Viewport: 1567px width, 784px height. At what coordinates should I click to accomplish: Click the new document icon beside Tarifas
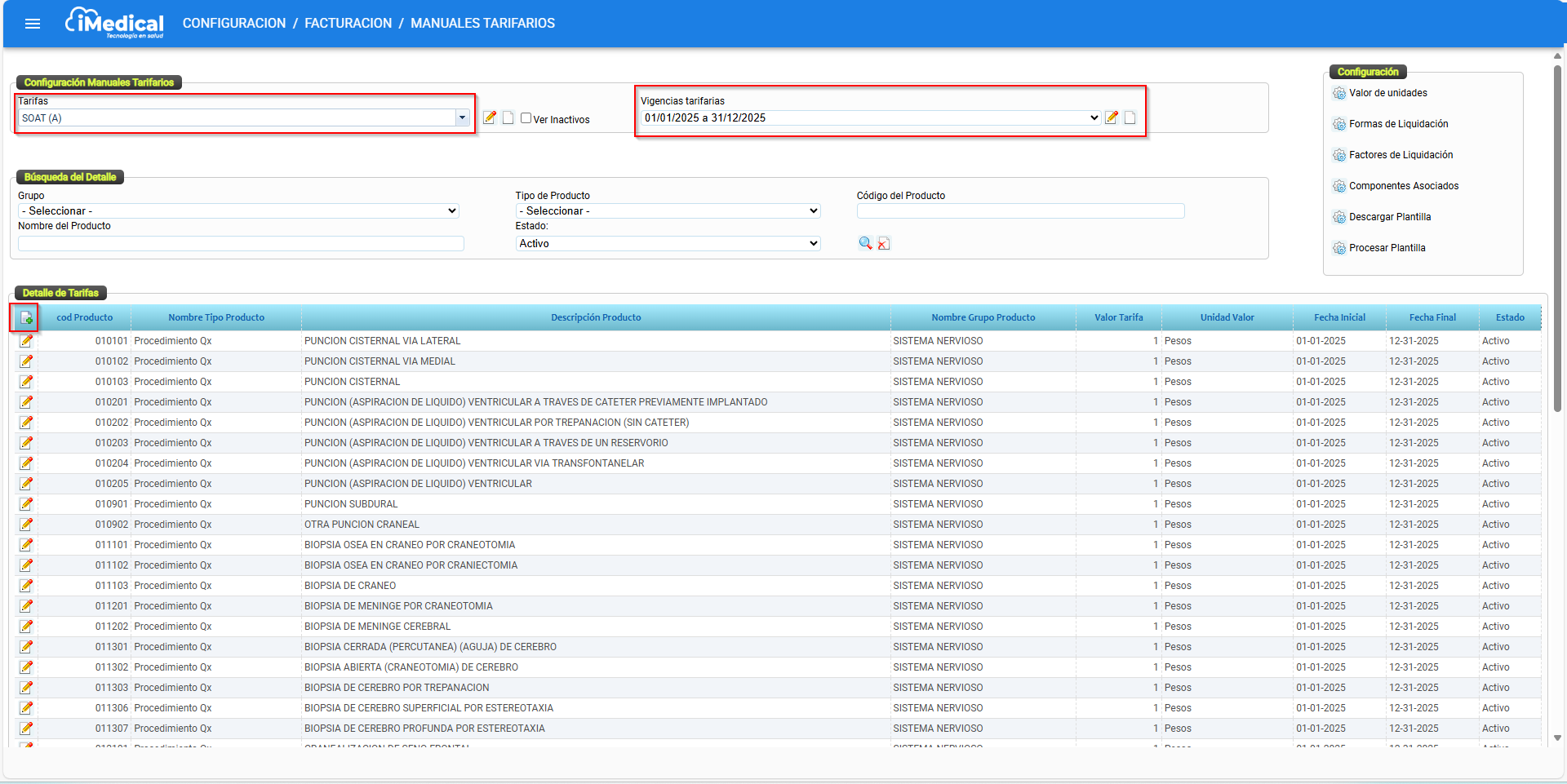click(508, 117)
